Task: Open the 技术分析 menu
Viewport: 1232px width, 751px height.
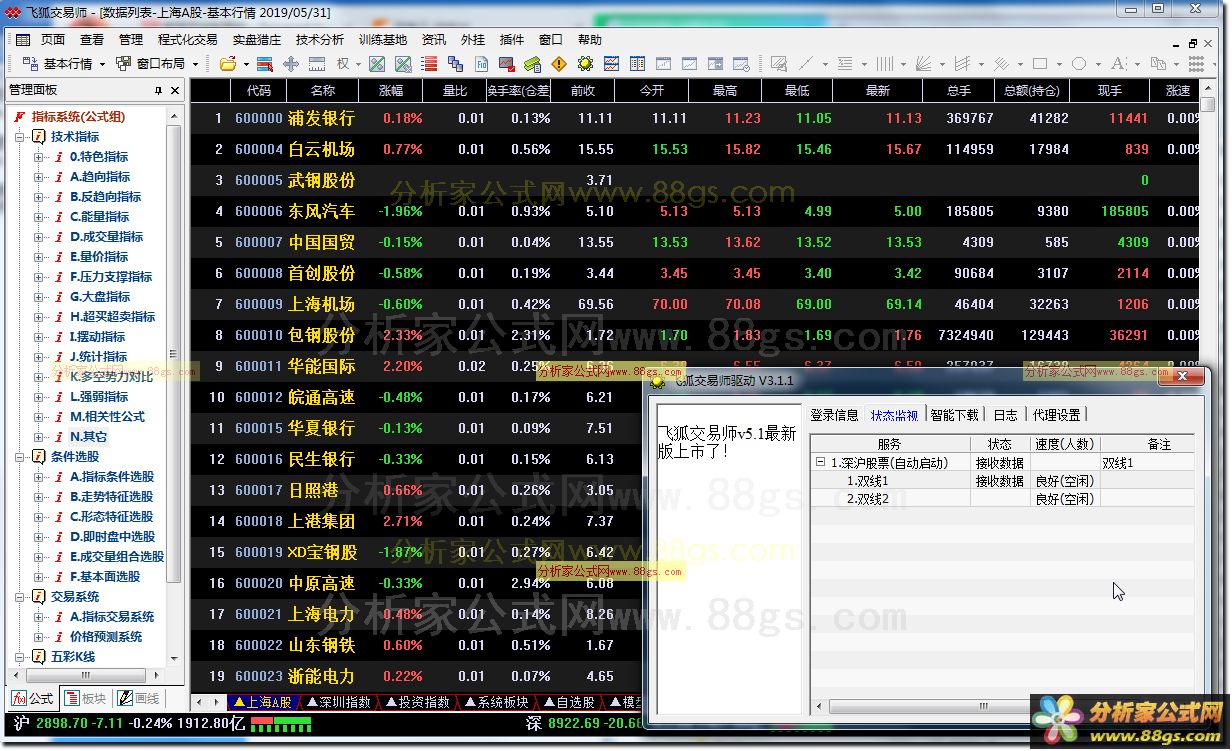Action: [319, 40]
